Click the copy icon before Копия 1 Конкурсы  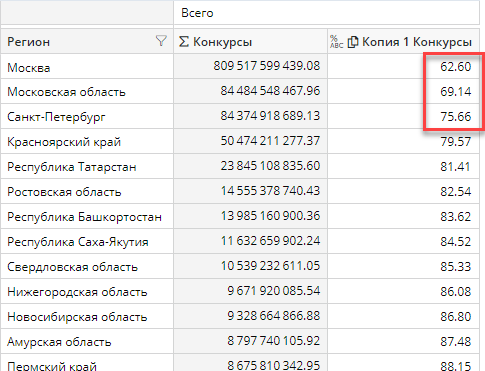353,42
